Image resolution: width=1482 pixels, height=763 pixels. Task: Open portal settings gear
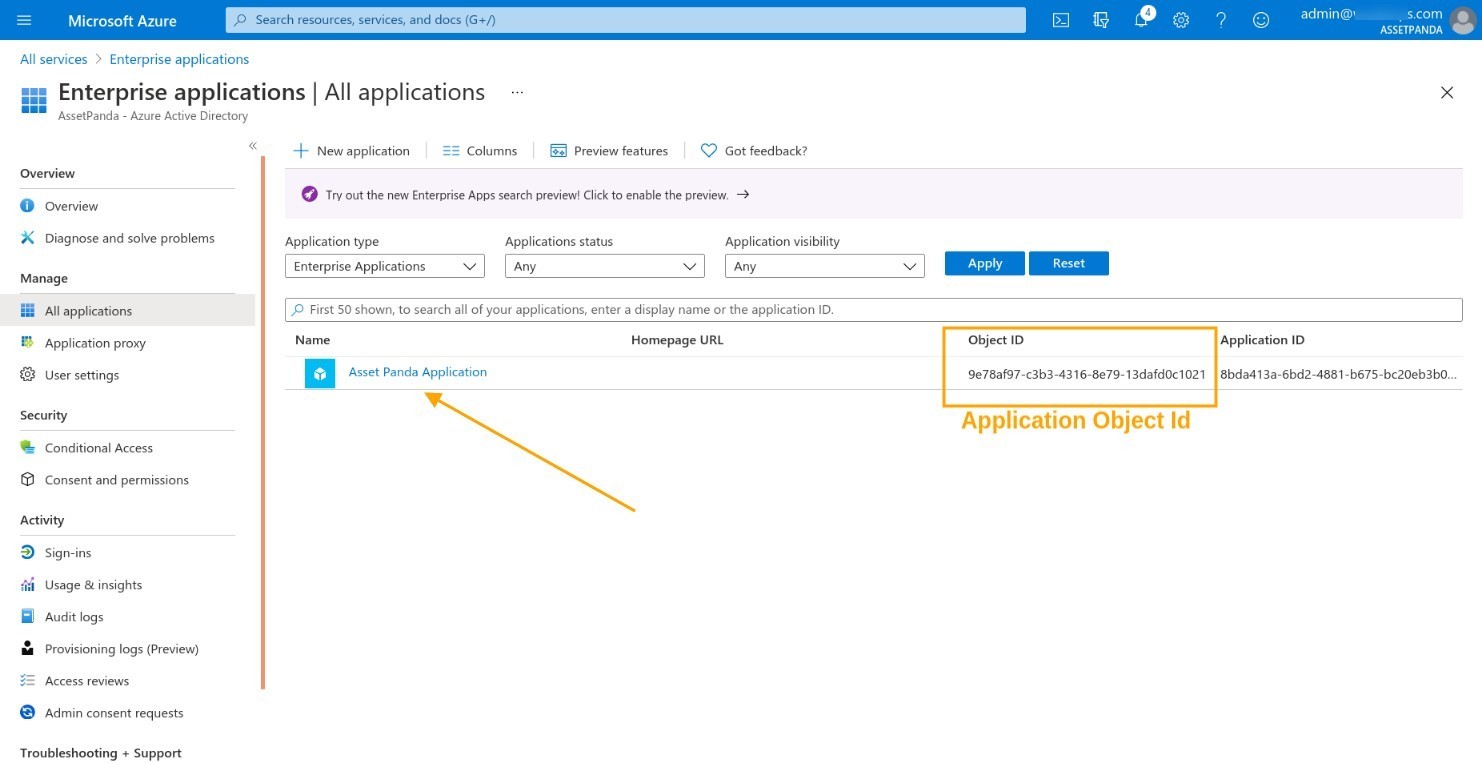click(x=1181, y=20)
